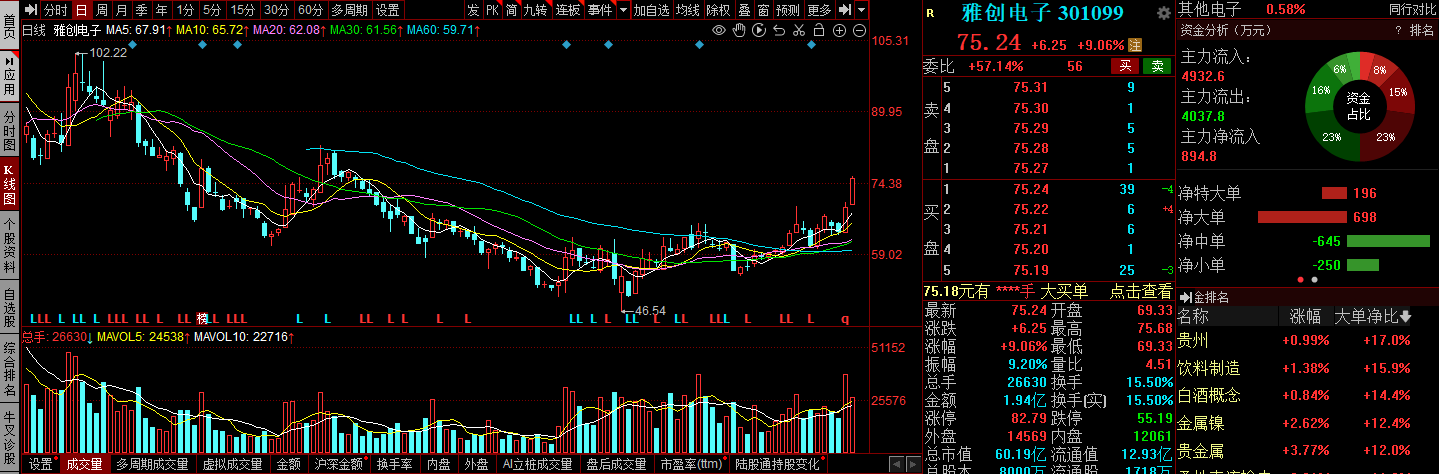Select the hand pan tool icon
The height and width of the screenshot is (474, 1439).
coord(739,31)
